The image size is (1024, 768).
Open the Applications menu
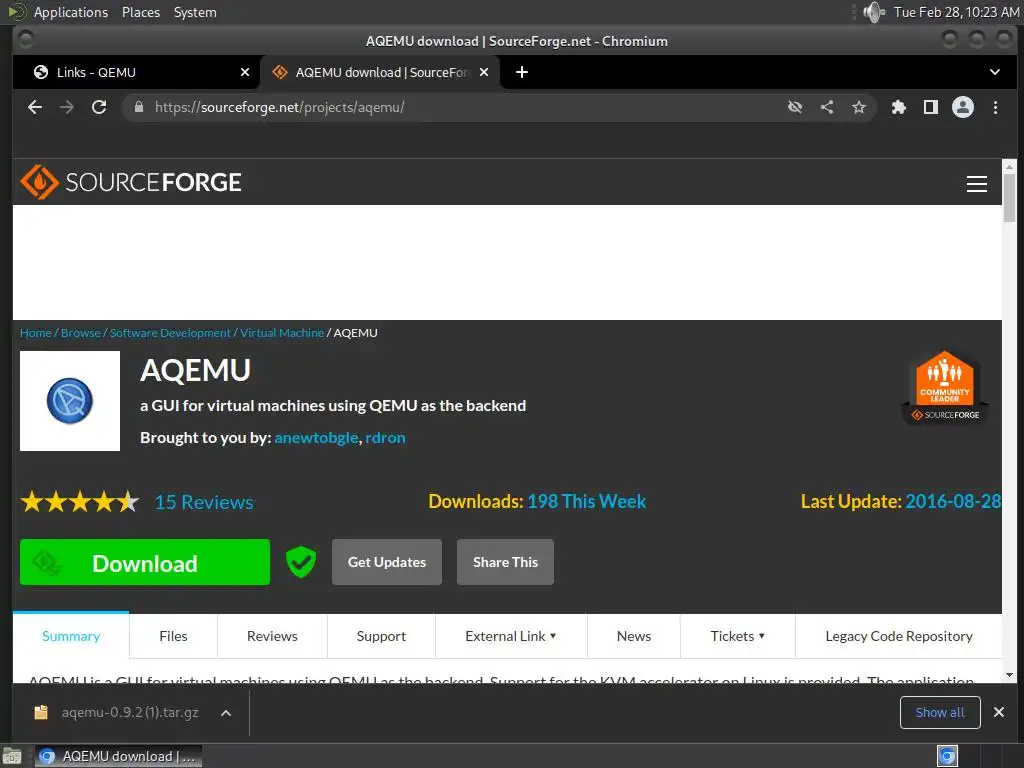pos(71,12)
